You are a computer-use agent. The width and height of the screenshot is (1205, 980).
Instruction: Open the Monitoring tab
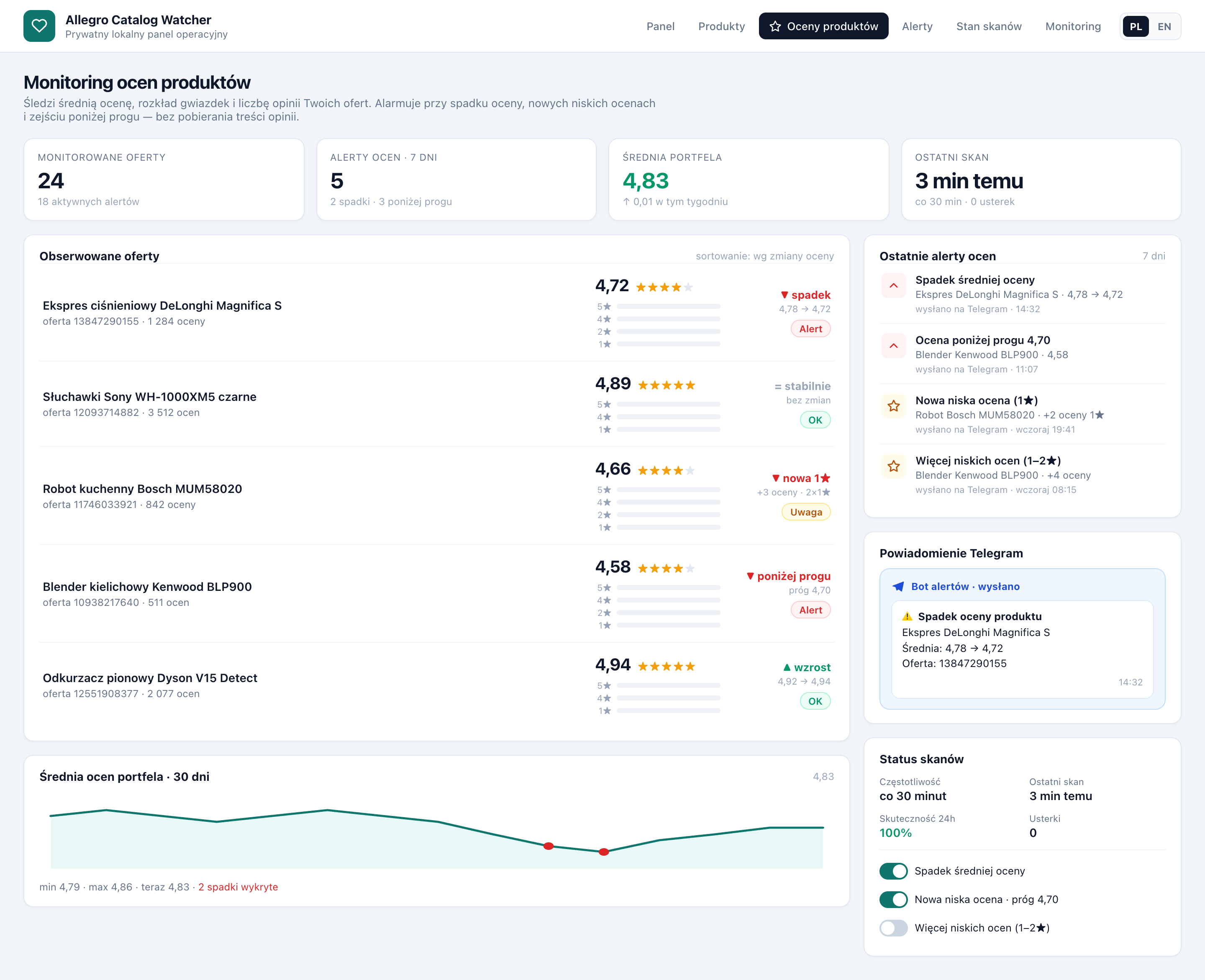[x=1073, y=26]
